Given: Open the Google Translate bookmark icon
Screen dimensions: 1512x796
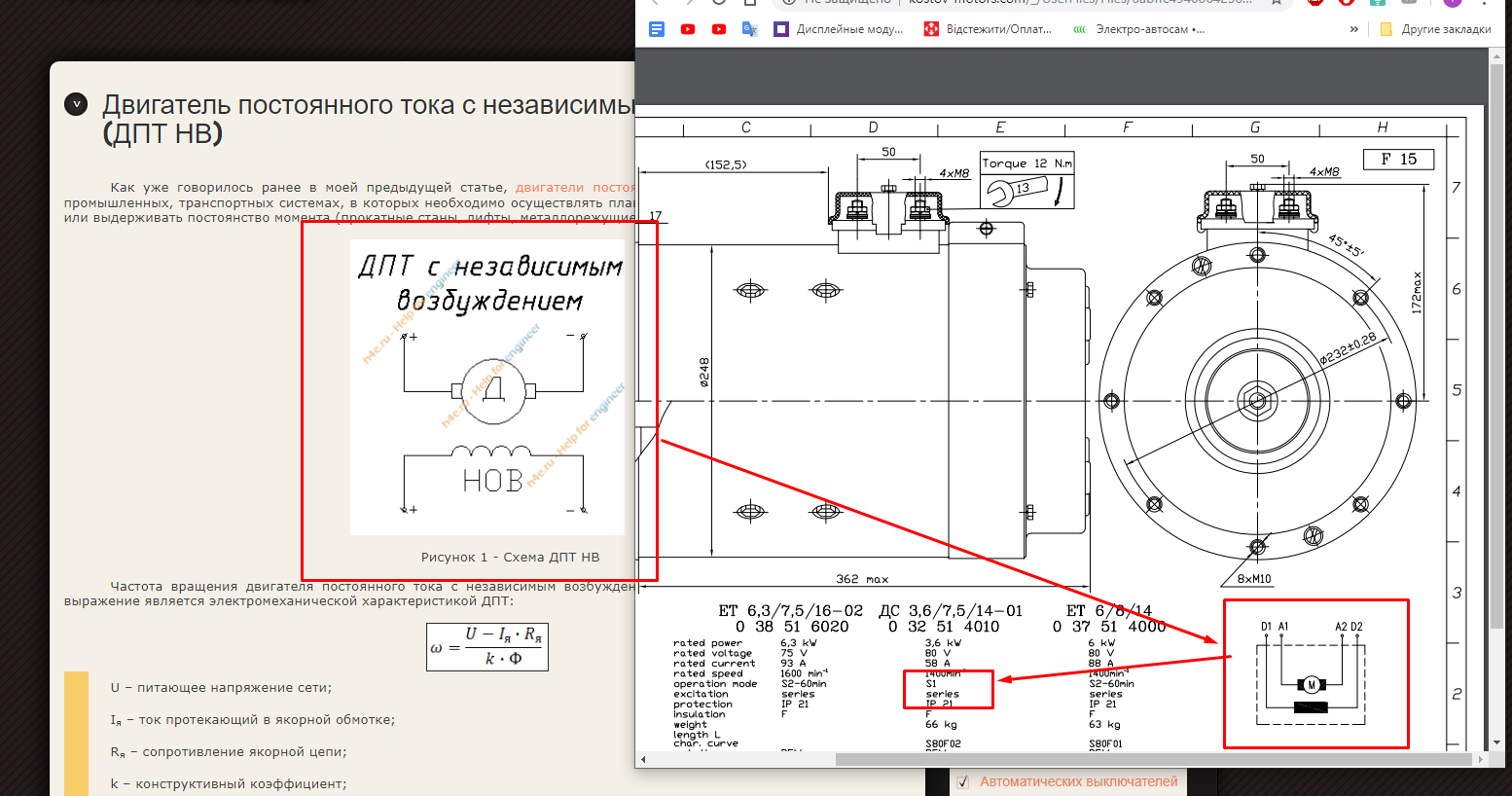Looking at the screenshot, I should [750, 29].
